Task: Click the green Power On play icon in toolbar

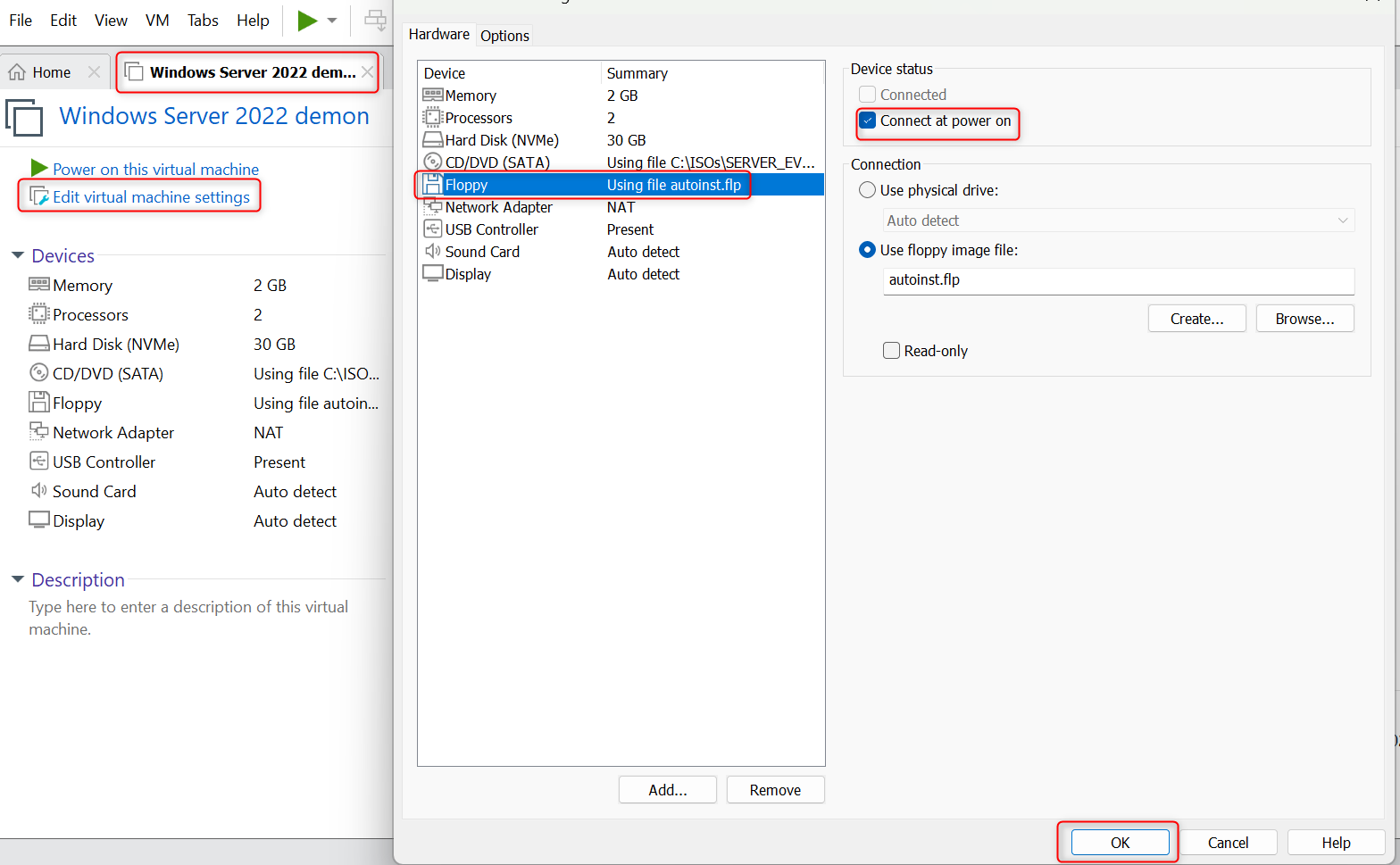Action: (307, 20)
